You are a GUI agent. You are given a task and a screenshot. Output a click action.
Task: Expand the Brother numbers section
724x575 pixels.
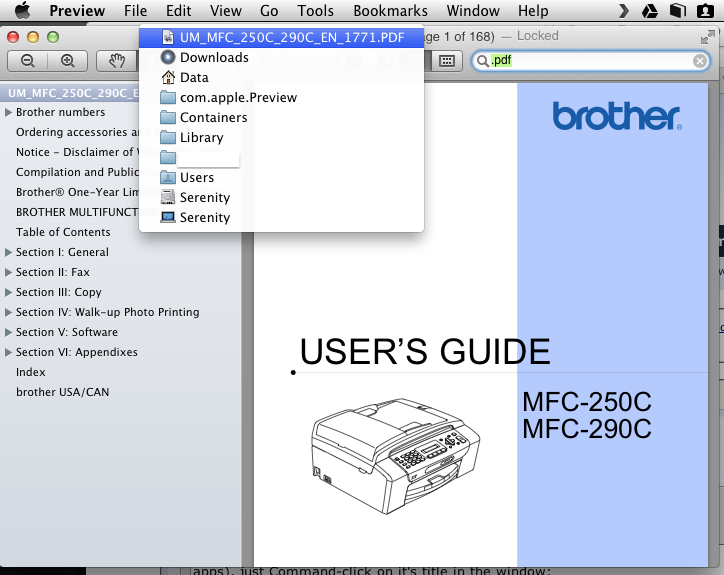(x=8, y=112)
